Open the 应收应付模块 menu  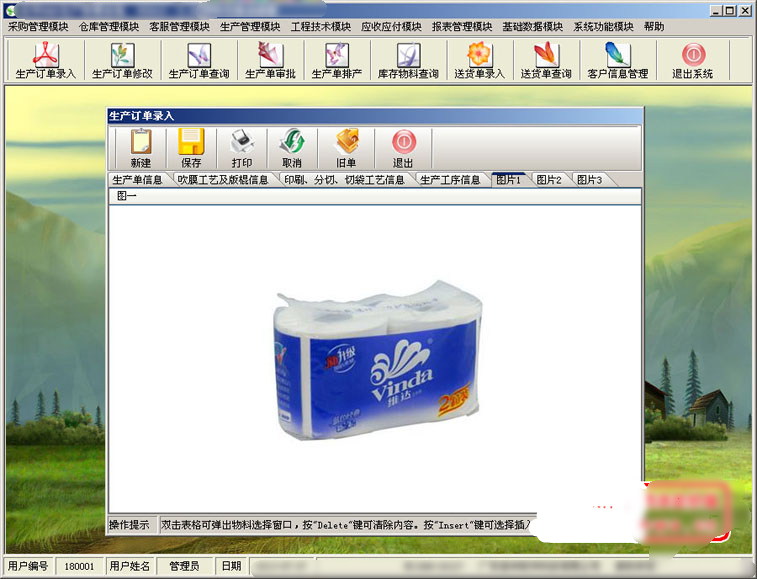click(x=391, y=27)
